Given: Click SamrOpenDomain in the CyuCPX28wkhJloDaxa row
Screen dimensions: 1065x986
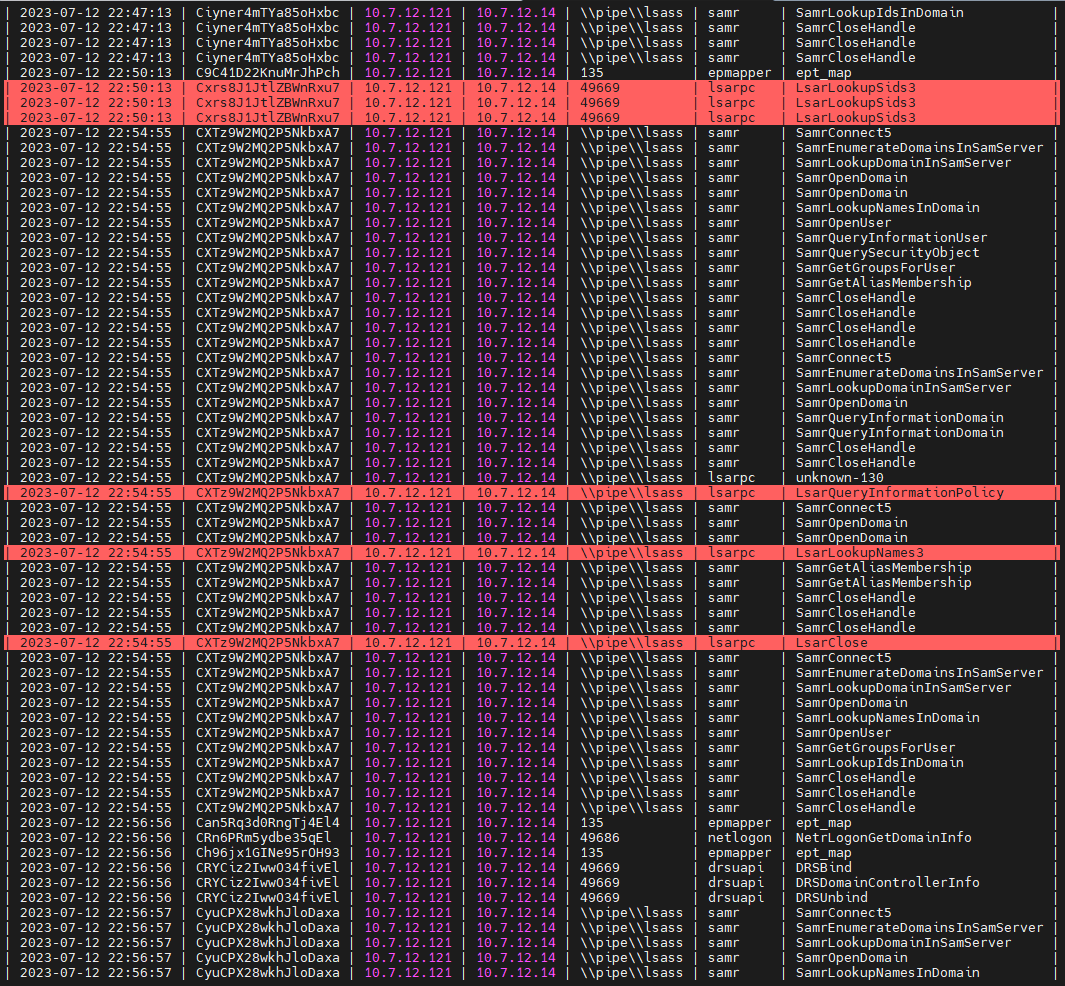Looking at the screenshot, I should click(x=852, y=957).
